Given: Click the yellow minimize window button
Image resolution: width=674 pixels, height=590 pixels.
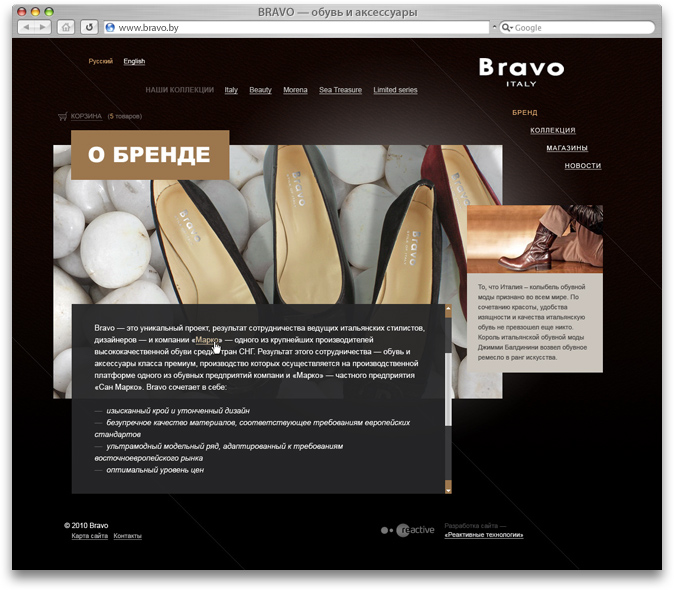Looking at the screenshot, I should (35, 12).
